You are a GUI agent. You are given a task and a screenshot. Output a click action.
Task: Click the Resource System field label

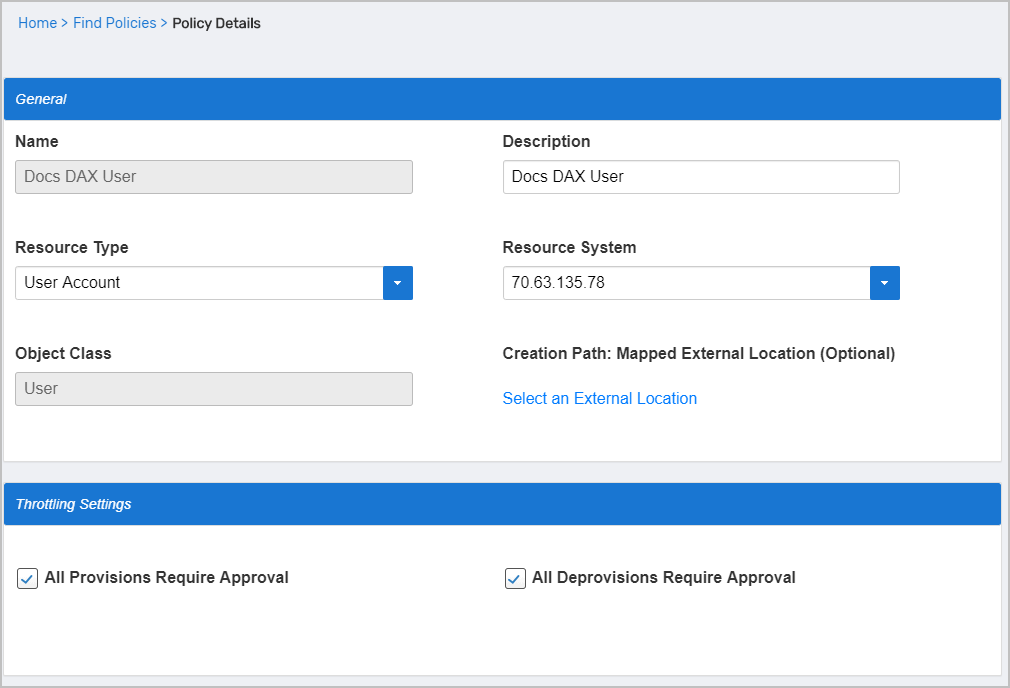(569, 247)
